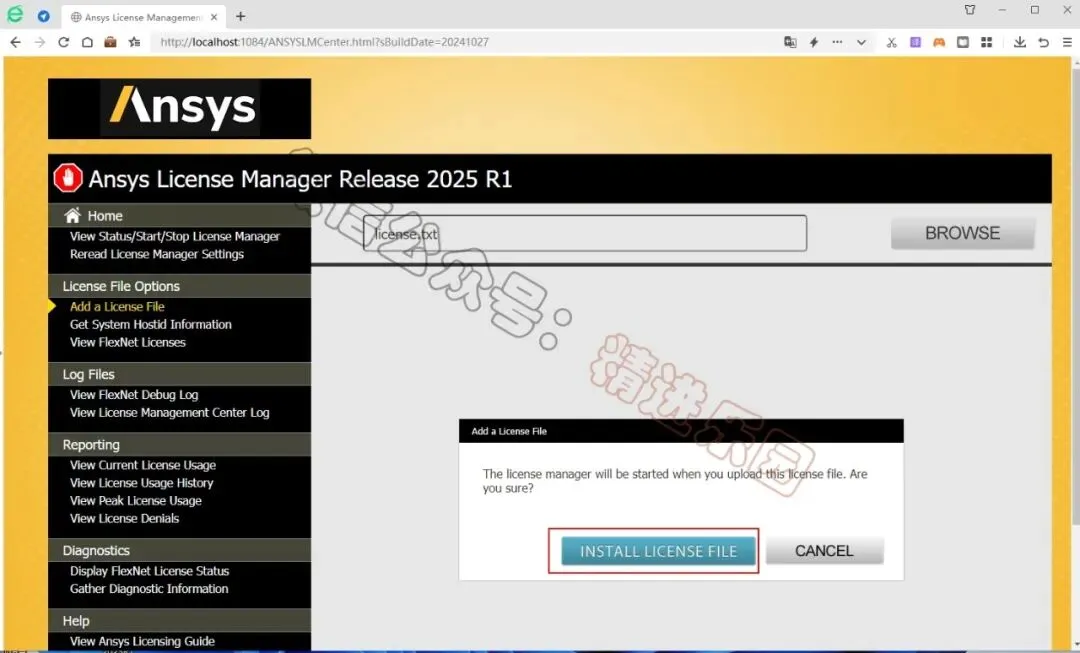Click the favorites star icon
This screenshot has height=653, width=1080.
click(x=134, y=42)
